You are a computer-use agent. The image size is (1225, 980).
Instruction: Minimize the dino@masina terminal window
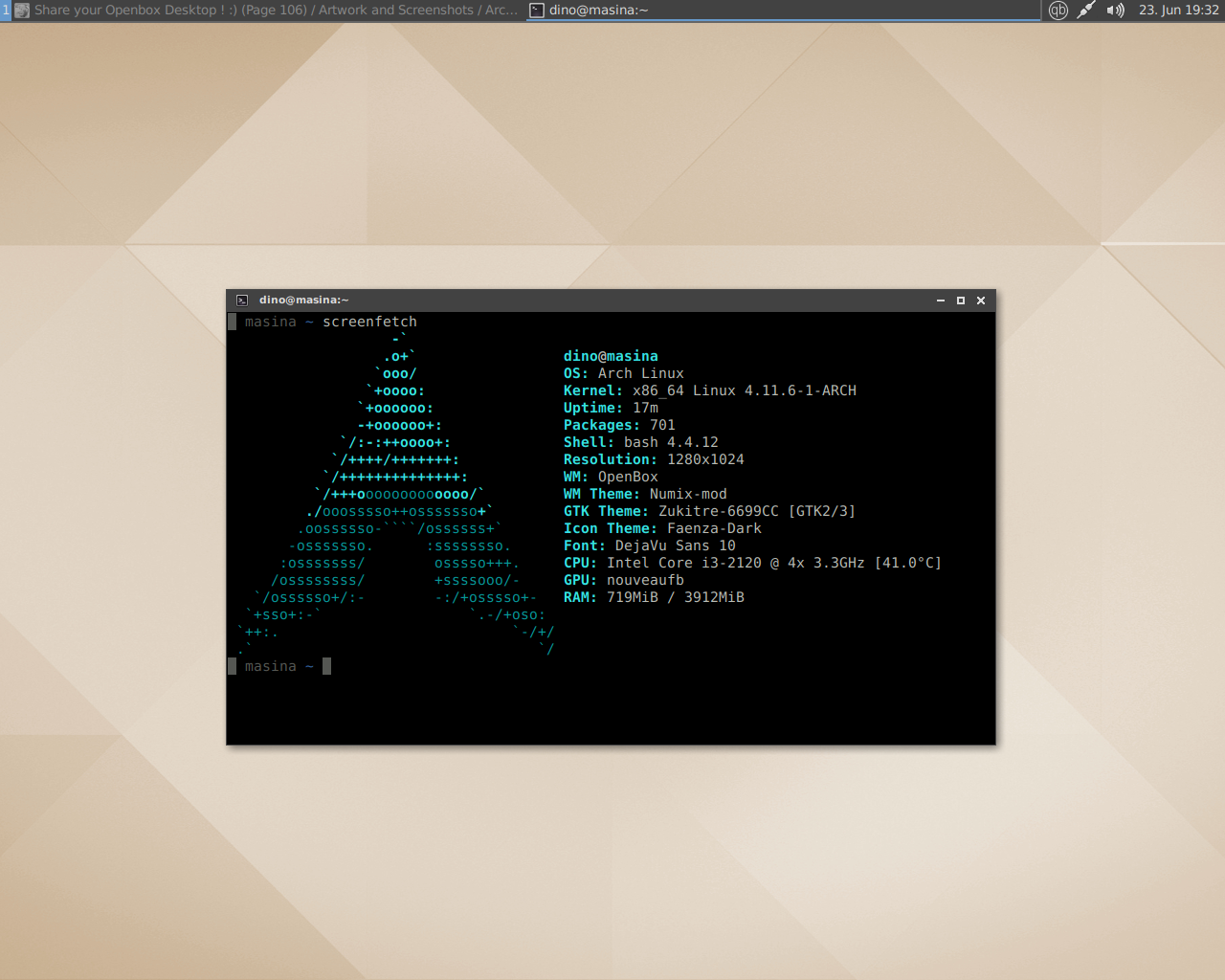[941, 301]
